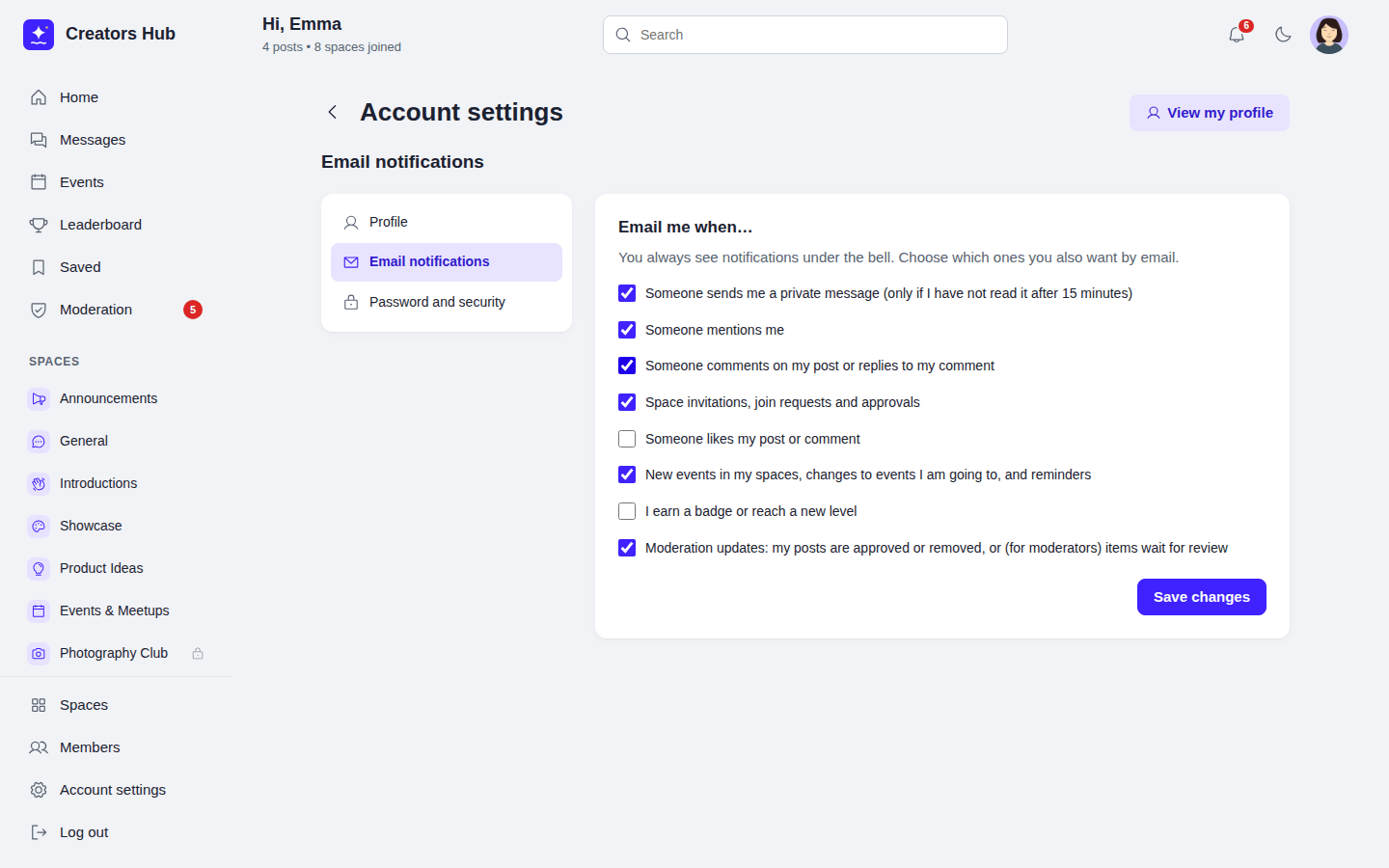Image resolution: width=1389 pixels, height=868 pixels.
Task: Click the Showcase space icon
Action: click(39, 526)
